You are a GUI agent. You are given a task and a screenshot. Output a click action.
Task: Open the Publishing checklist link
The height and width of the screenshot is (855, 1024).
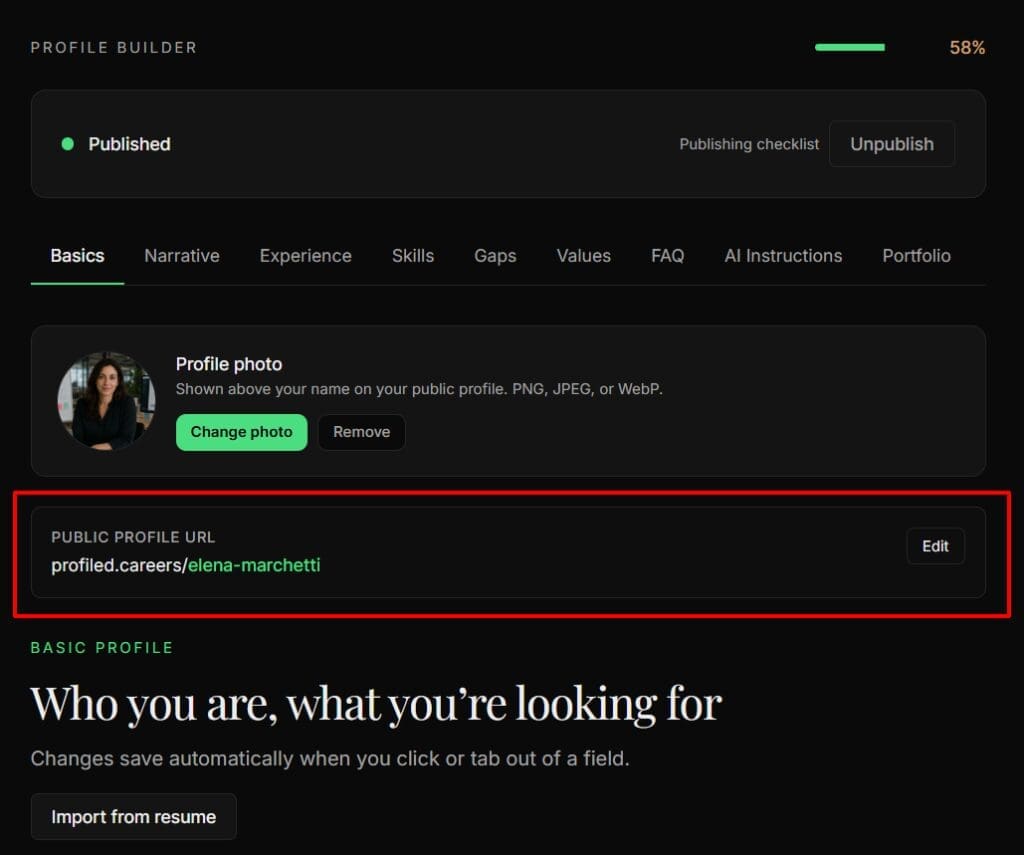[748, 144]
